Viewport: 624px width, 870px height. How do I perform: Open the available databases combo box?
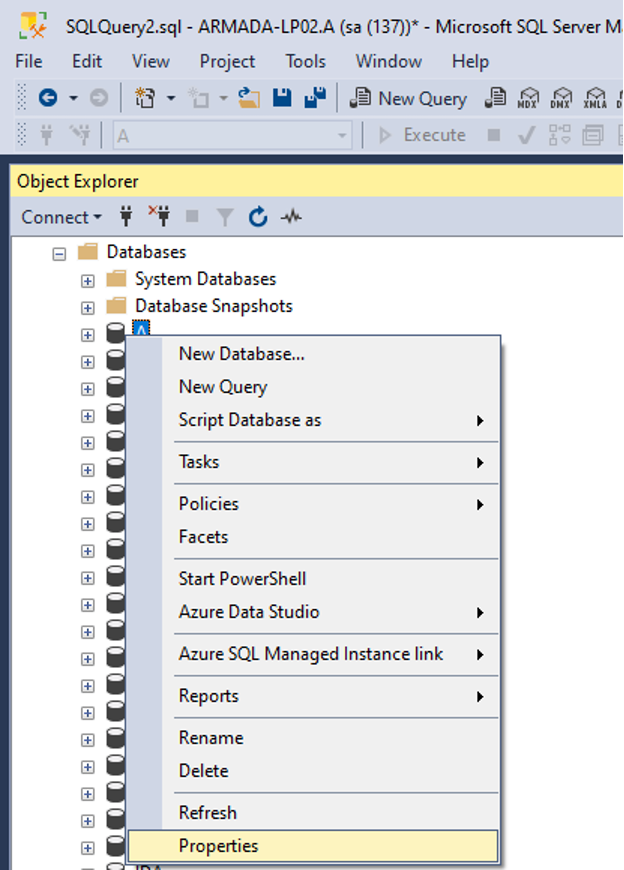tap(232, 135)
